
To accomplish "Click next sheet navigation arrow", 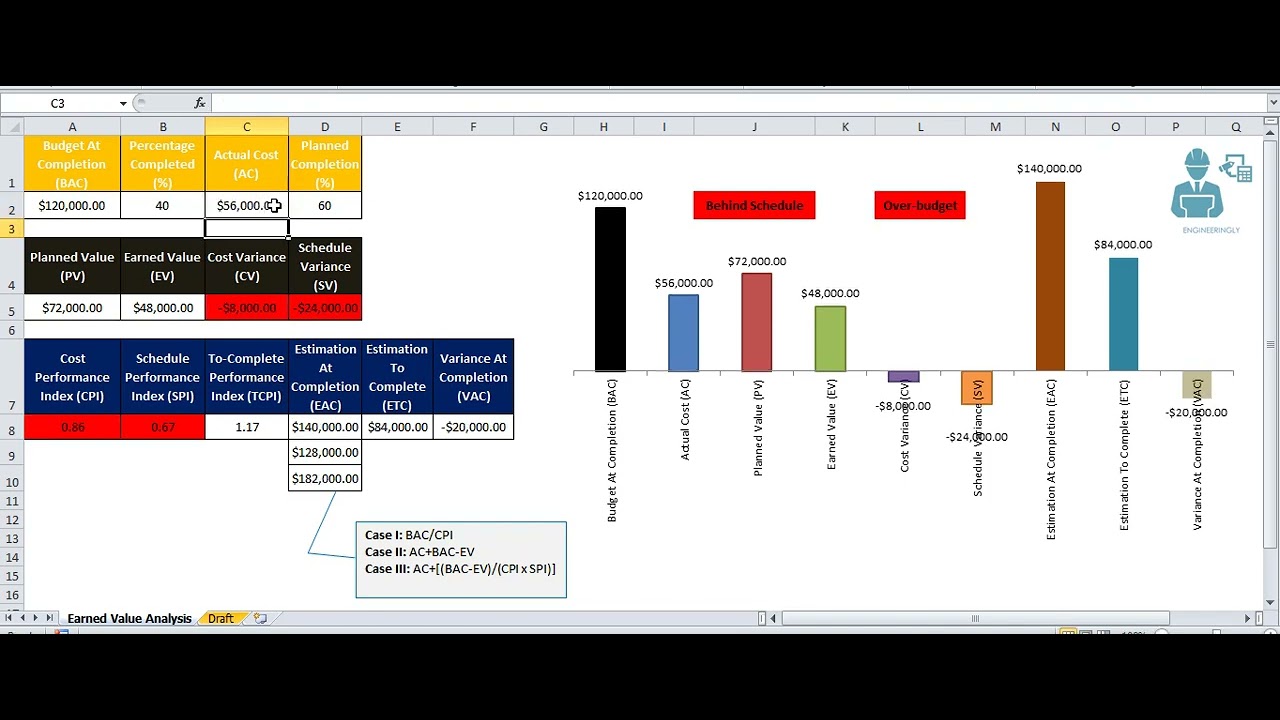I will (36, 618).
